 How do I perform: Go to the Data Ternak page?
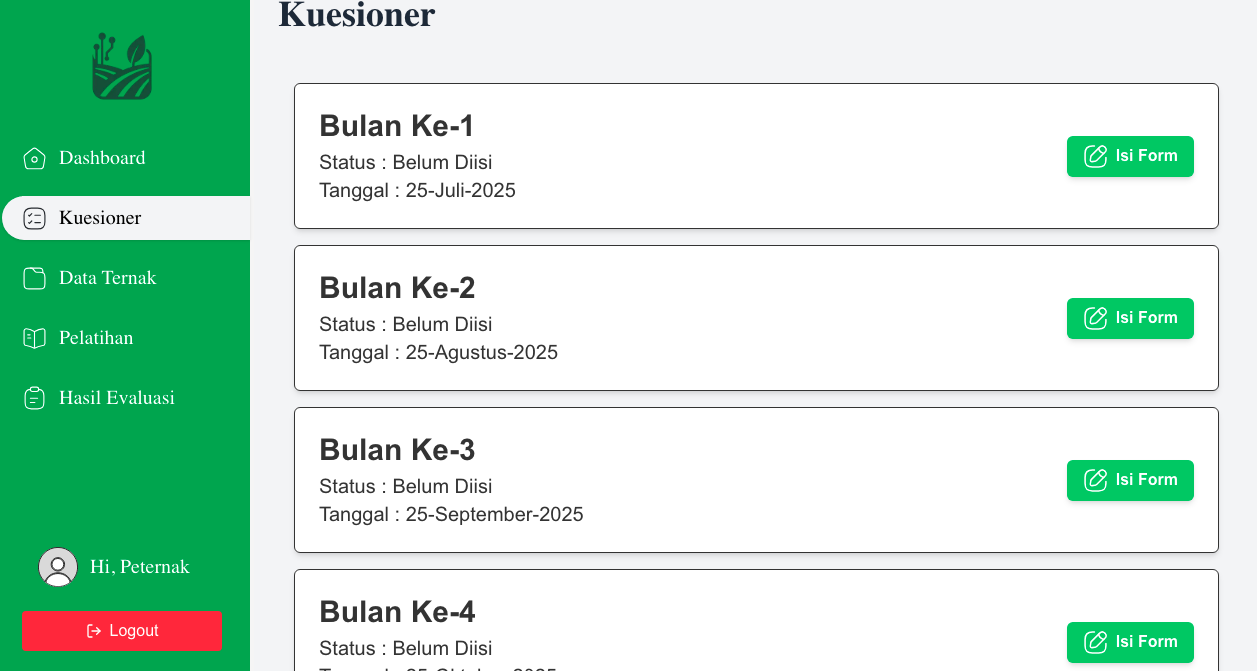tap(108, 278)
